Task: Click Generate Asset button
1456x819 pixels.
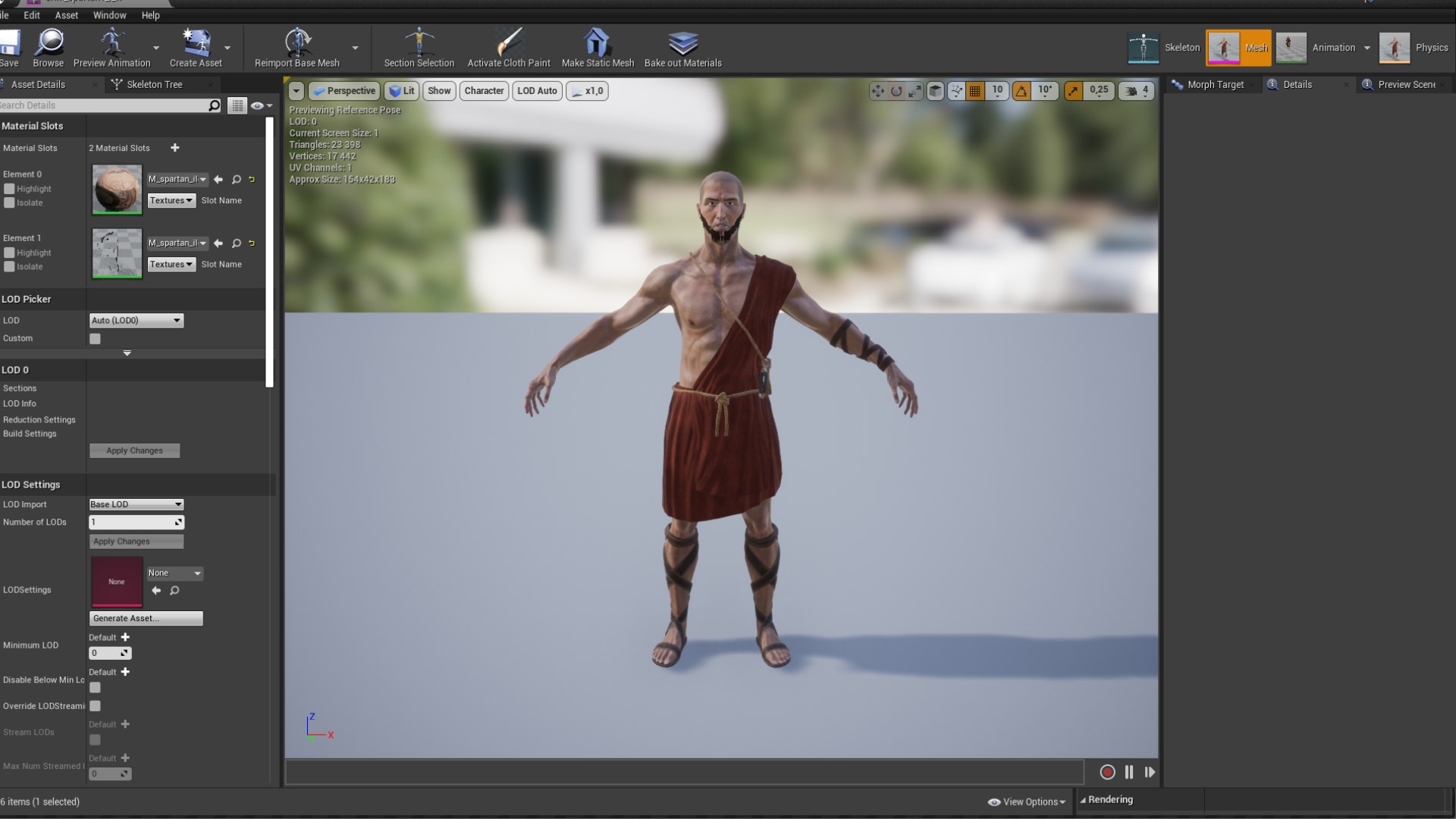Action: click(146, 618)
